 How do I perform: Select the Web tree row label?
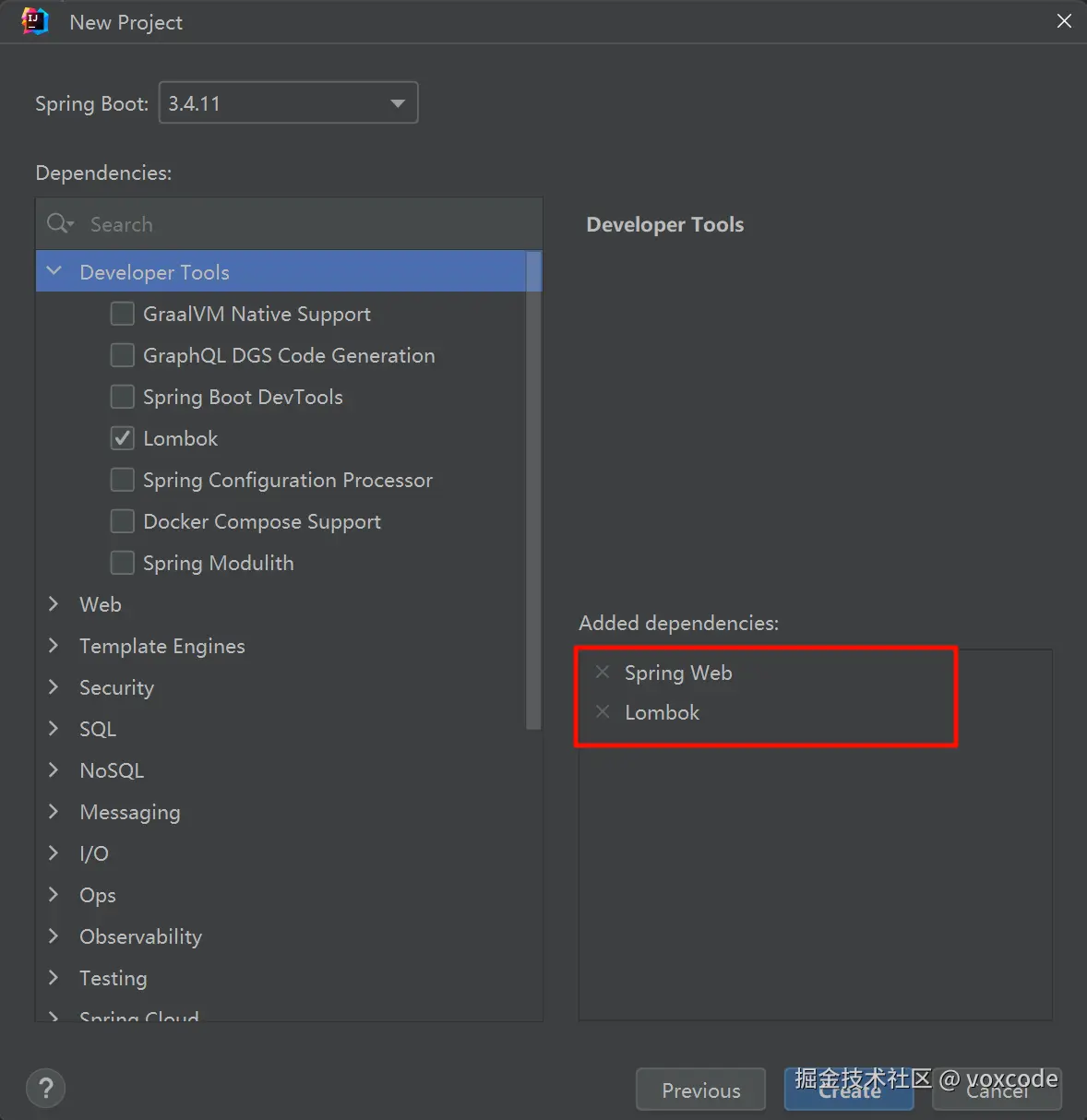pyautogui.click(x=101, y=604)
